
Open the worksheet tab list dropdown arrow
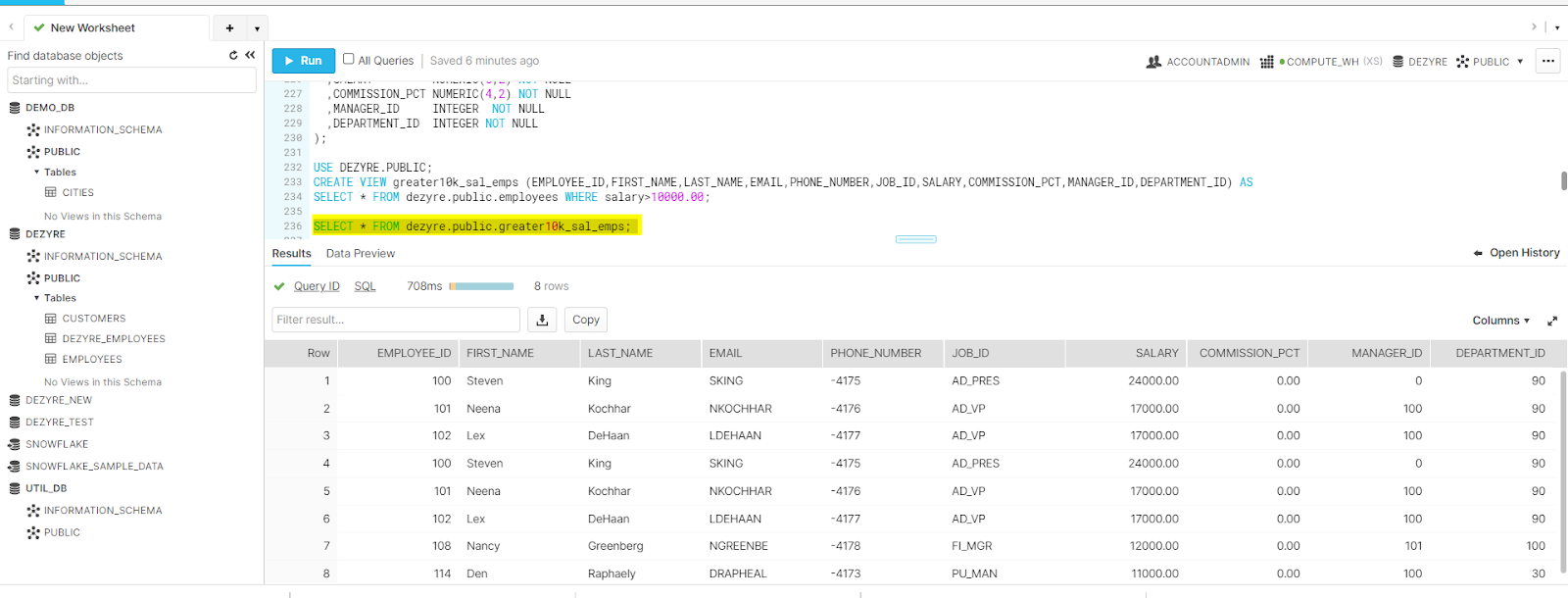(257, 28)
